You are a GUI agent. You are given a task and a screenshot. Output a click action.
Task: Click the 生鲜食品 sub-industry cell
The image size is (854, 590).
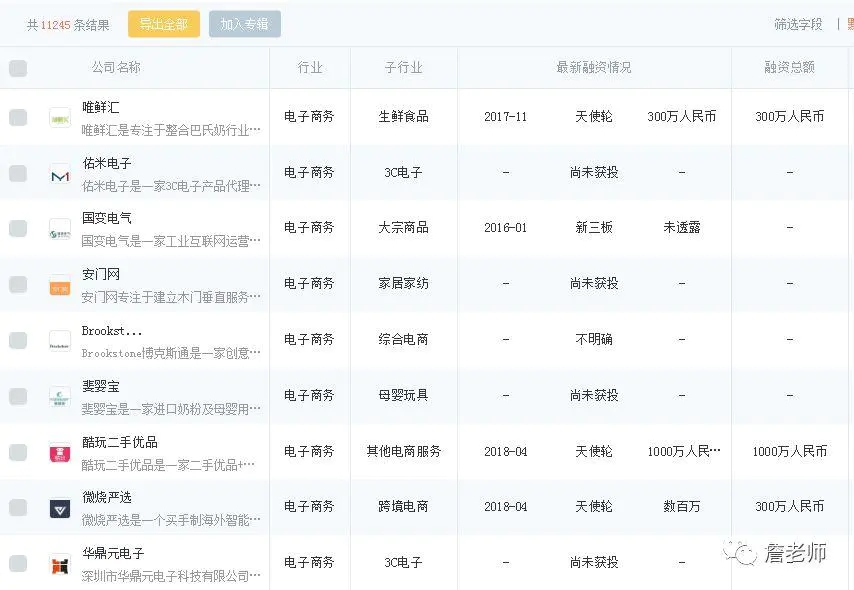coord(404,117)
